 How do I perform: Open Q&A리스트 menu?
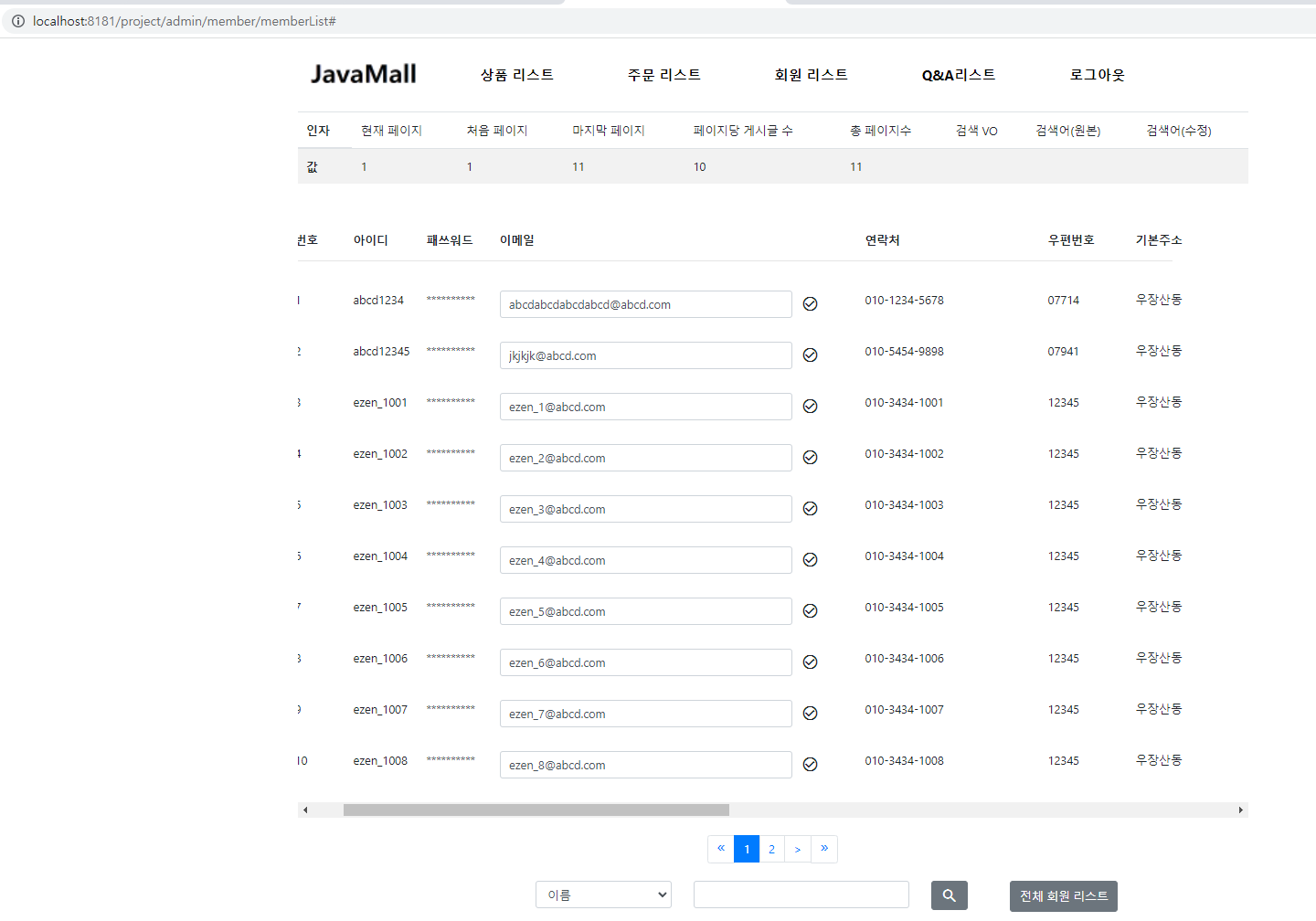tap(959, 75)
